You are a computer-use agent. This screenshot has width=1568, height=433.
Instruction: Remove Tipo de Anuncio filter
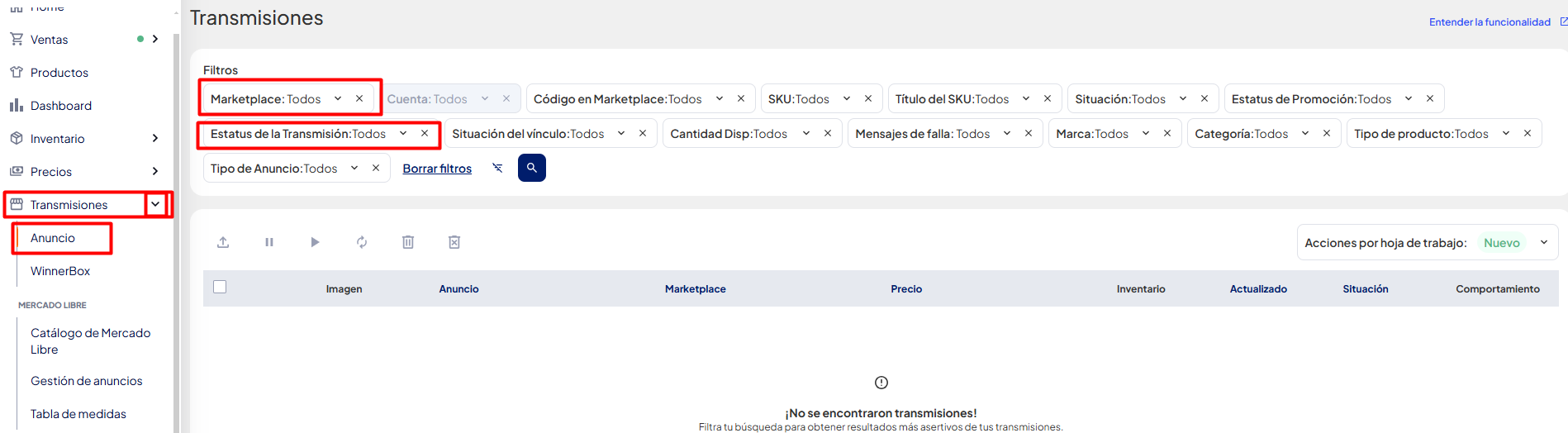click(x=376, y=168)
